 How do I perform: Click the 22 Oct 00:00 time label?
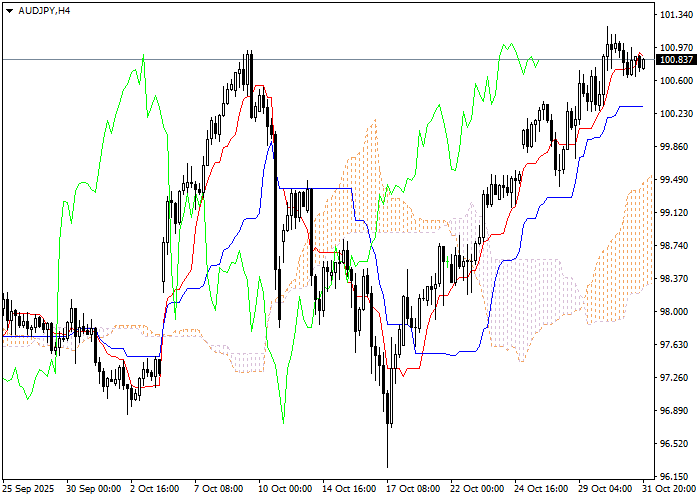[x=478, y=489]
